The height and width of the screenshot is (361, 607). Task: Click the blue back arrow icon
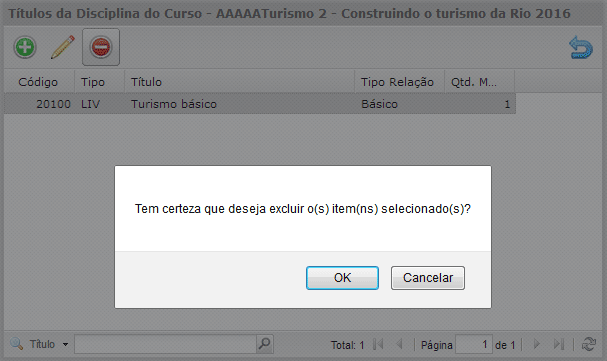pos(581,47)
